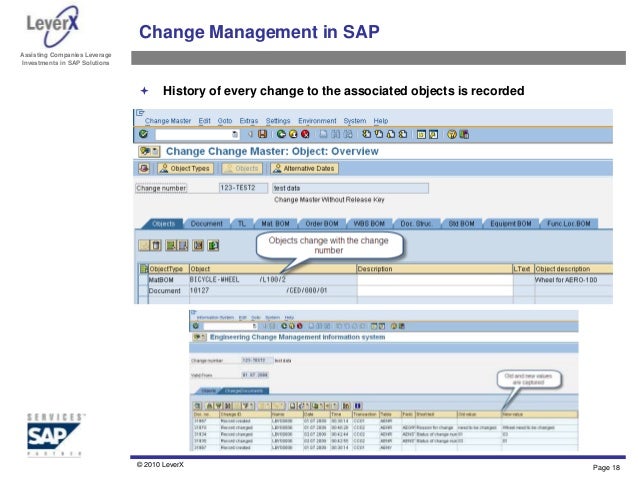The width and height of the screenshot is (638, 479).
Task: Click the yellow Help question mark icon
Action: click(x=452, y=134)
